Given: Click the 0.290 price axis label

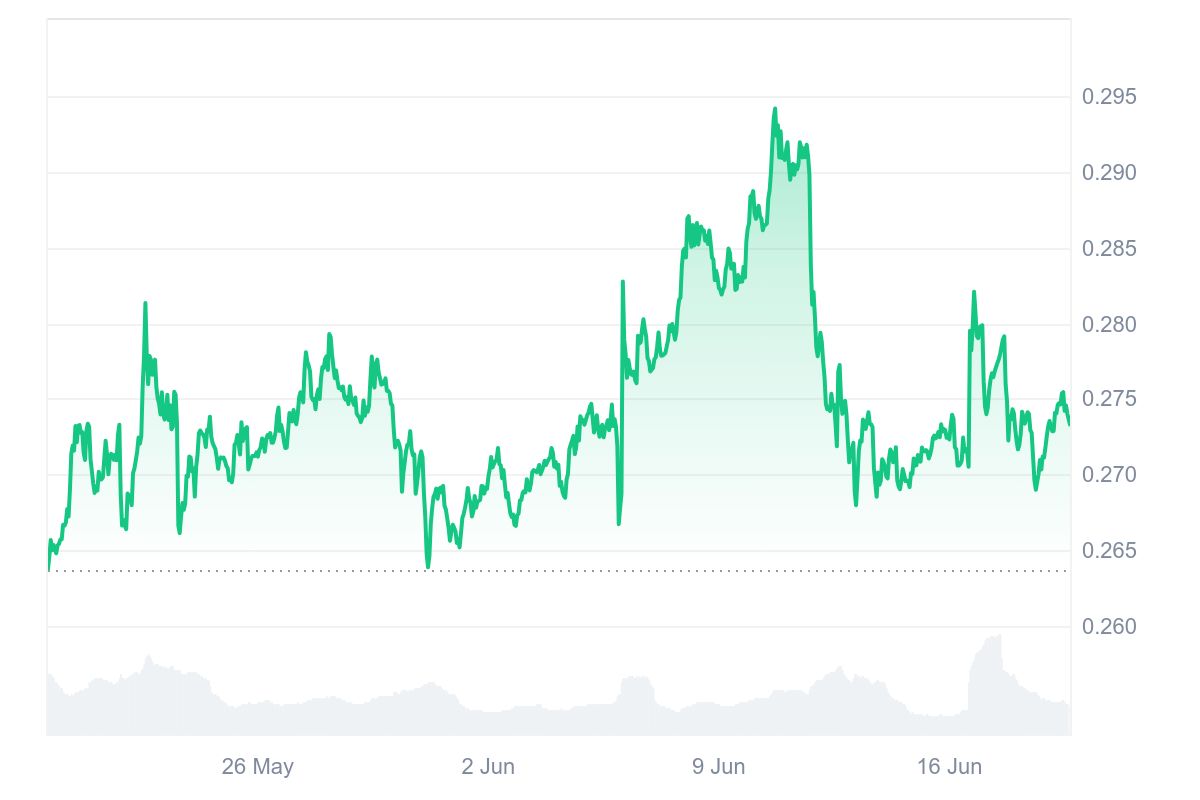Looking at the screenshot, I should [x=1110, y=173].
